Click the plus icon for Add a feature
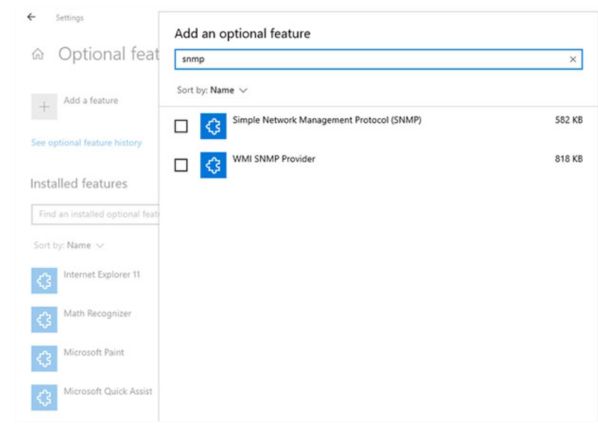Screen dimensions: 598x429 (44, 106)
